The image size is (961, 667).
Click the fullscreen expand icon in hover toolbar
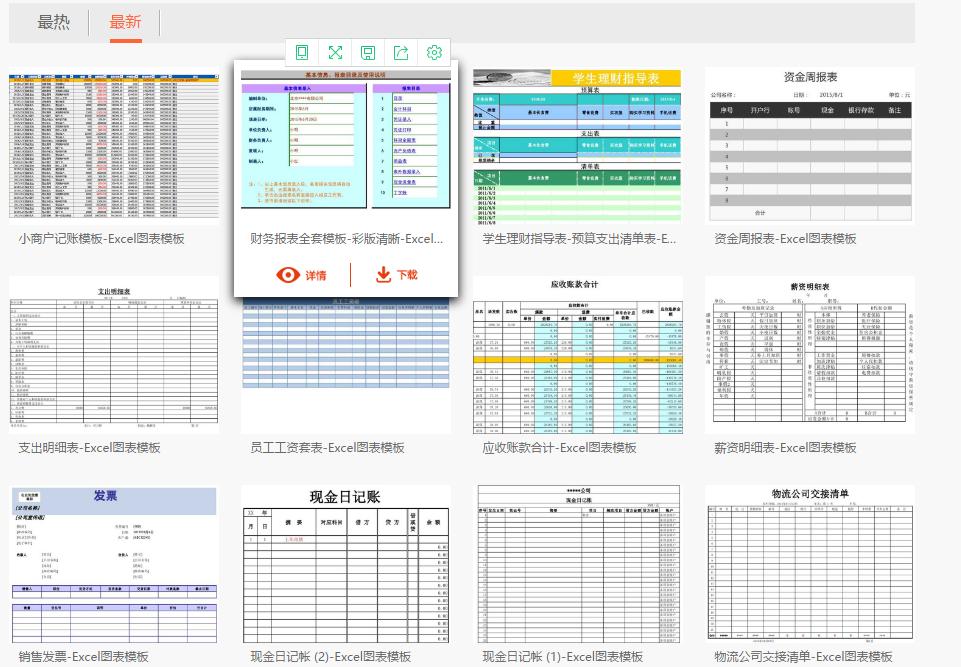click(336, 52)
